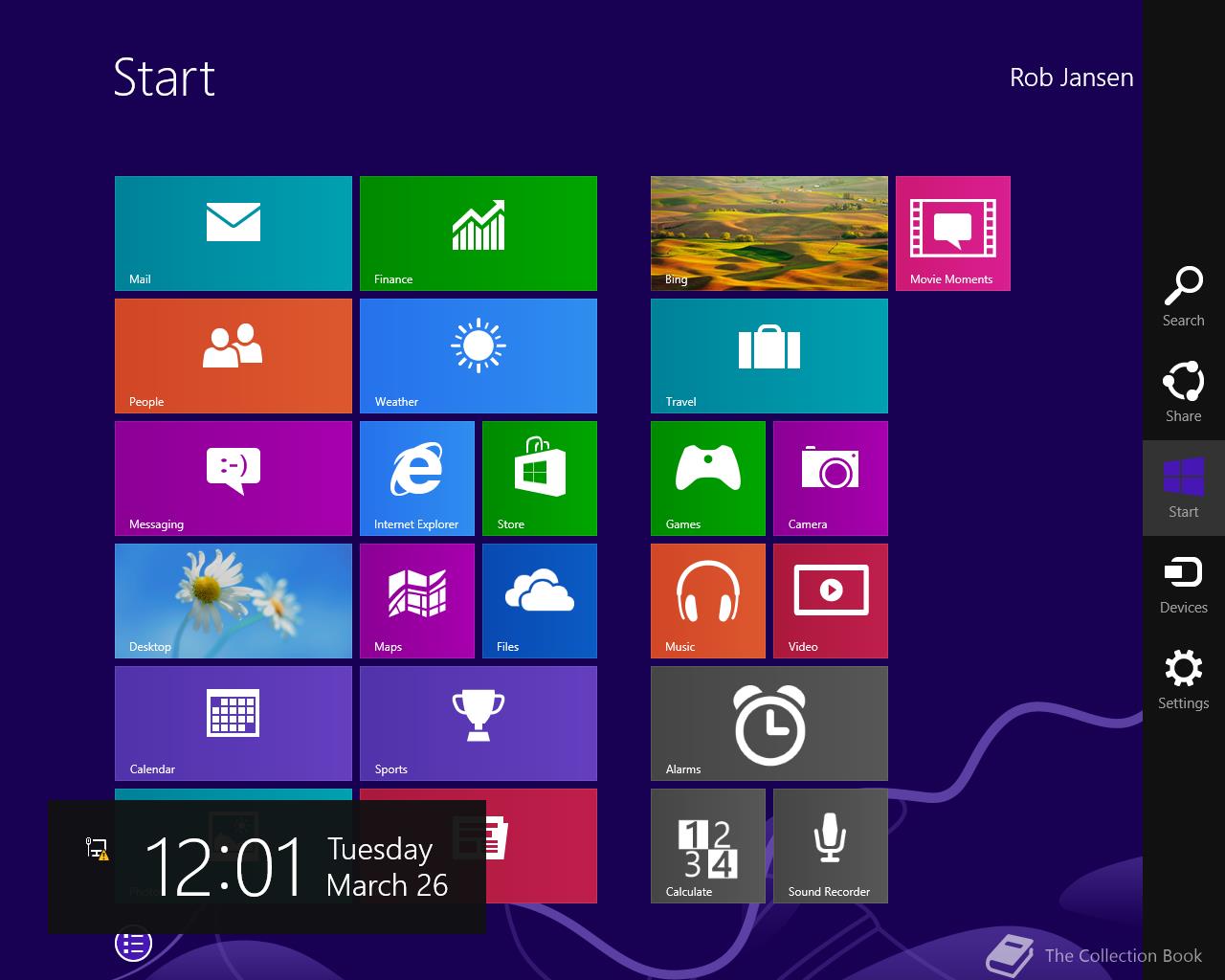
Task: Open the Sports trophy tile
Action: click(x=479, y=724)
